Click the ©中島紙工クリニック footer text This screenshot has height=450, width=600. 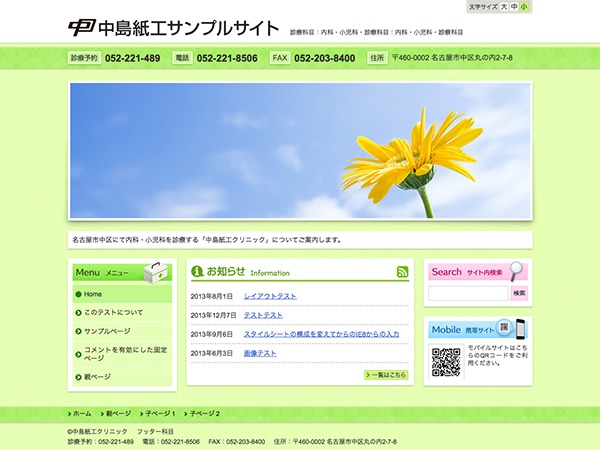[x=98, y=432]
